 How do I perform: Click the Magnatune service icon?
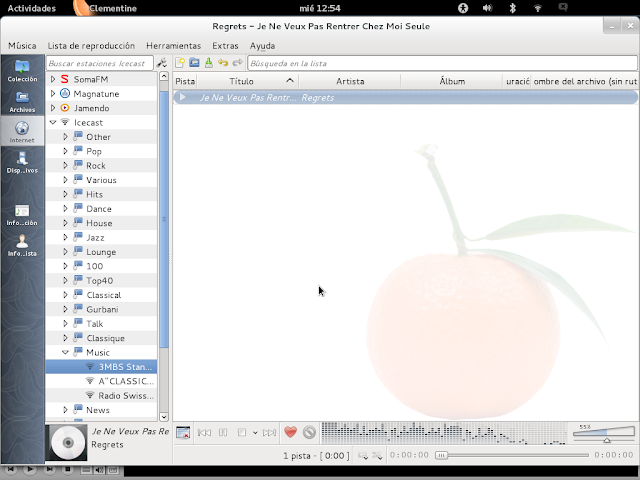point(64,93)
